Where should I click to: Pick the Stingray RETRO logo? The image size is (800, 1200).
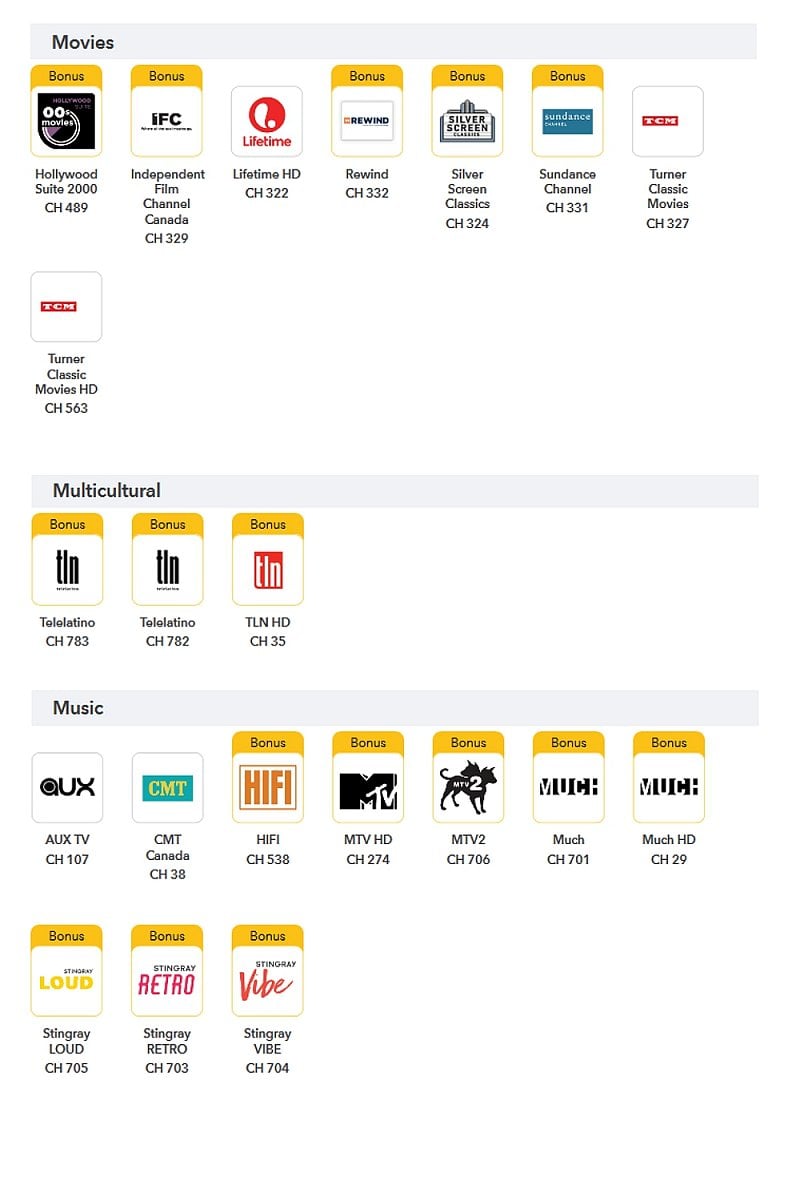click(167, 981)
